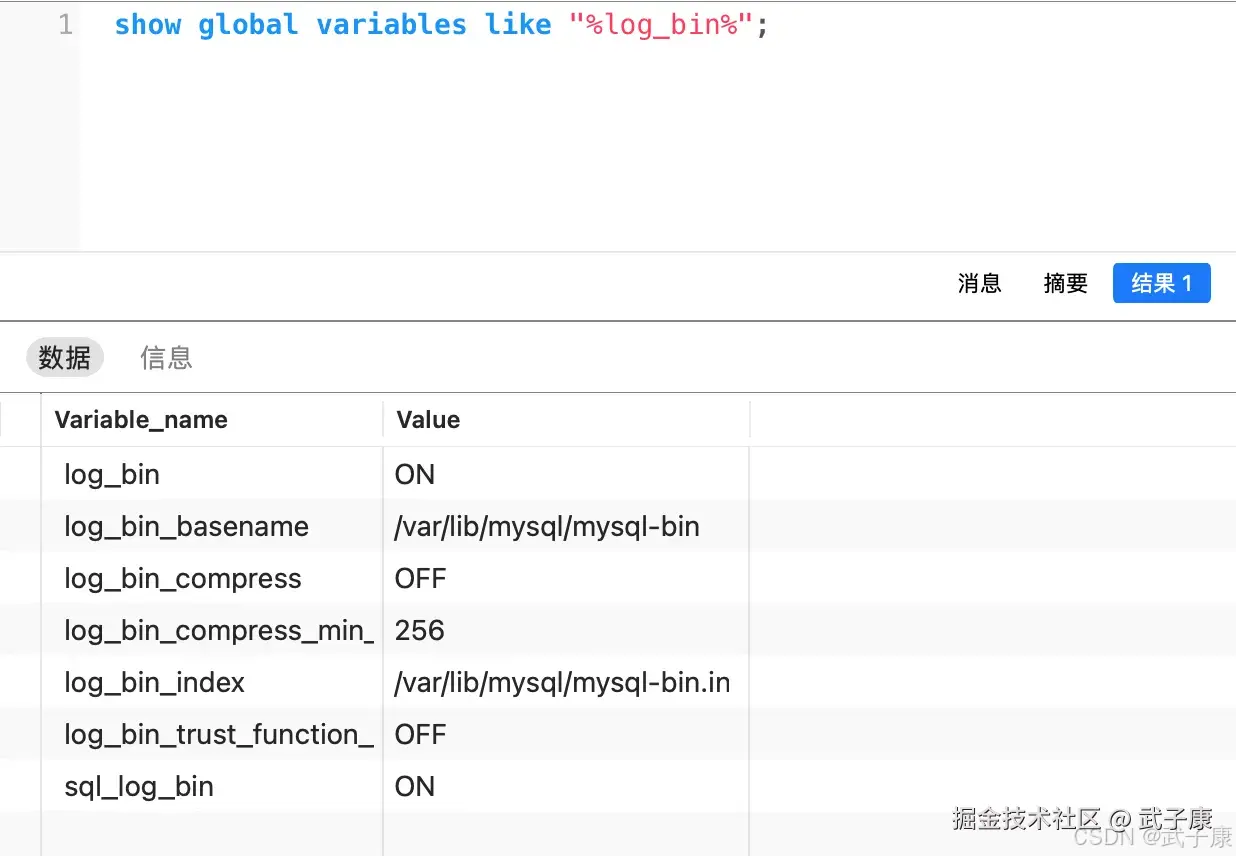Switch to the 信息 view tab
This screenshot has height=856, width=1236.
[166, 357]
